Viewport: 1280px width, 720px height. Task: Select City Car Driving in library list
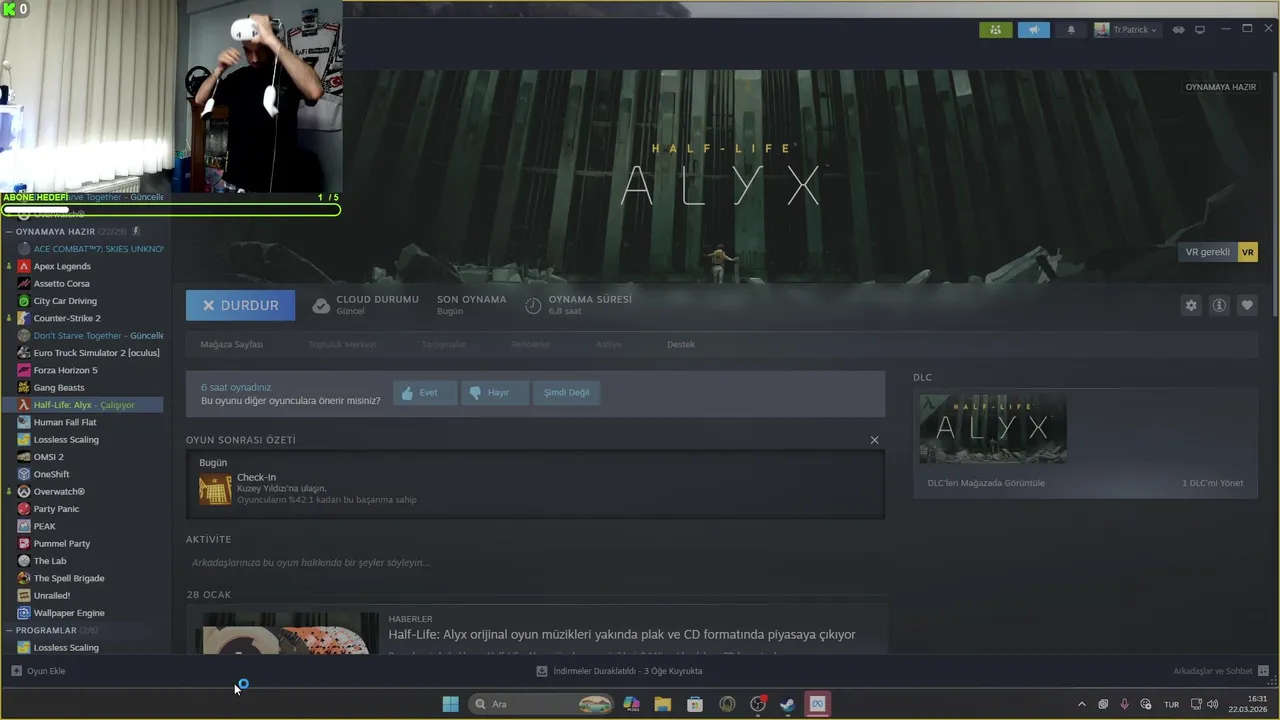(x=65, y=301)
